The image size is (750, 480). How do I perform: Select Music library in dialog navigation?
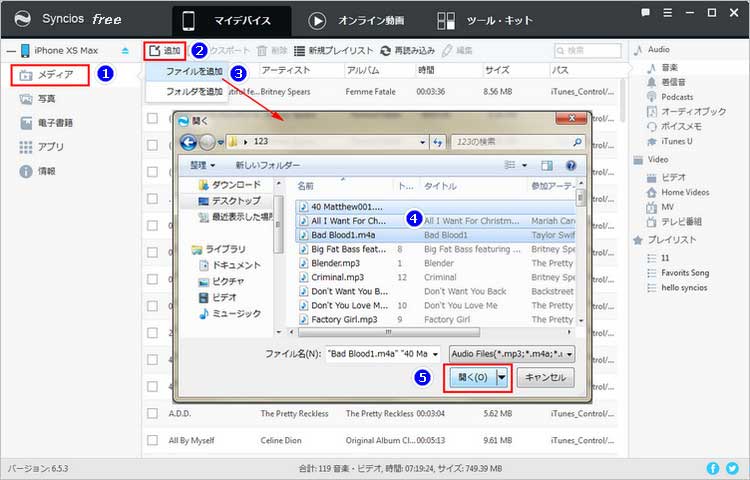231,314
